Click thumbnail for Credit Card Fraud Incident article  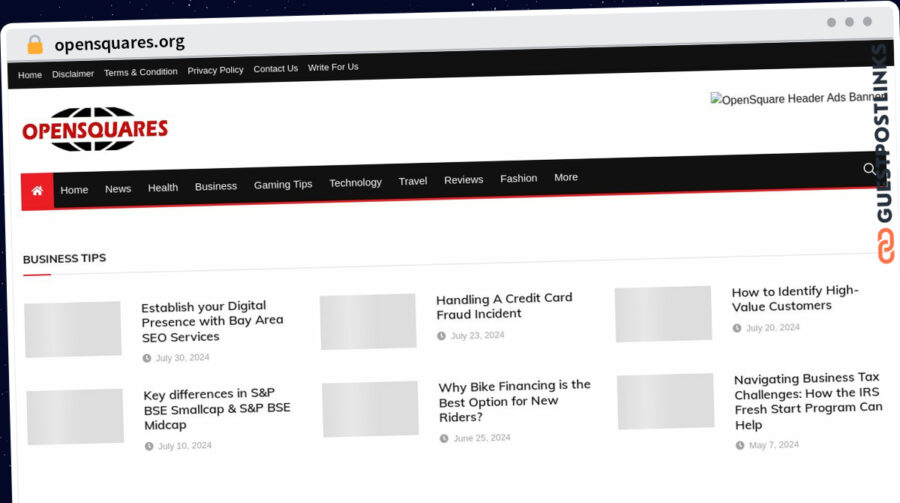(x=368, y=322)
